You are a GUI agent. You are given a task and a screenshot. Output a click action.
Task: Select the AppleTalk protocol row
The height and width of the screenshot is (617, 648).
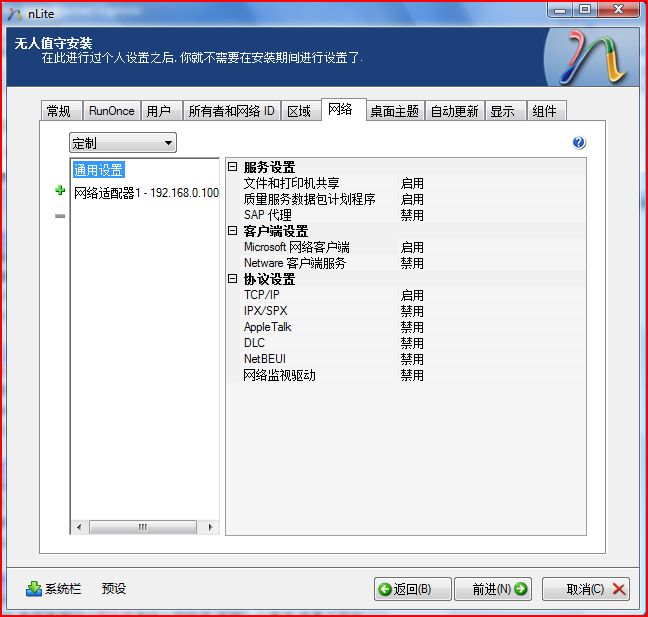pos(406,327)
